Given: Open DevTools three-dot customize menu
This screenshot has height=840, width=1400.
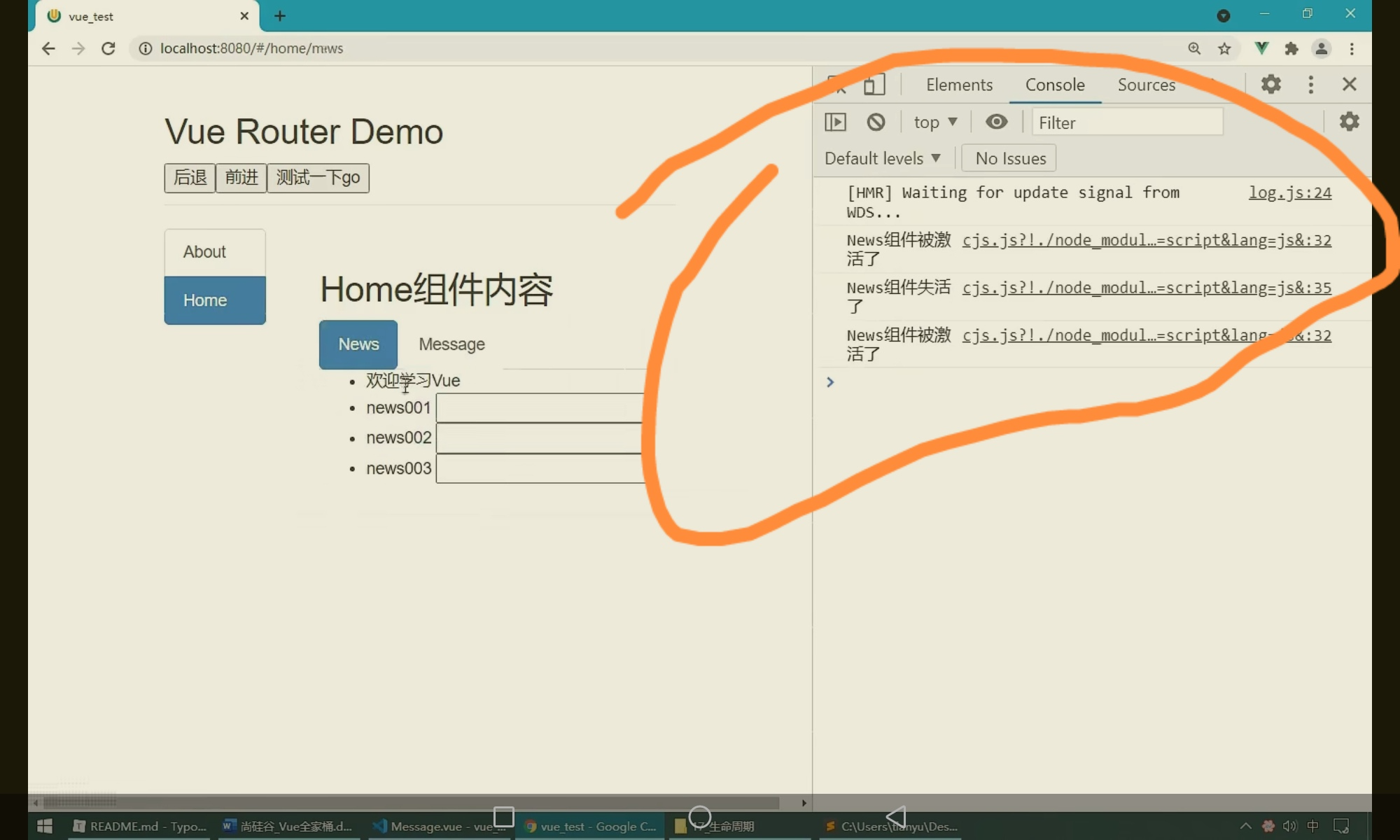Looking at the screenshot, I should [1310, 85].
